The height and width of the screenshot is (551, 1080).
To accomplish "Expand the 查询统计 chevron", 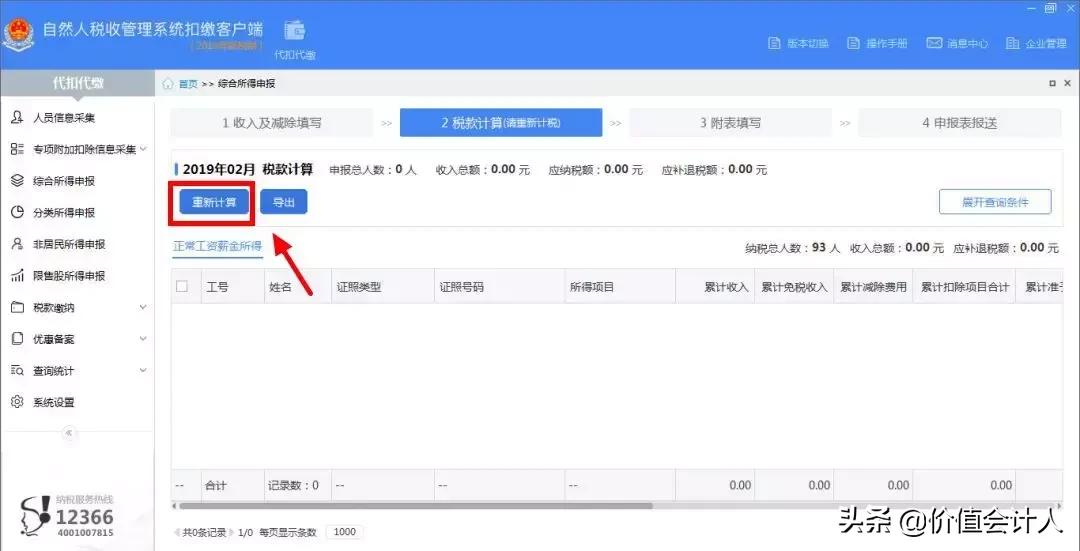I will click(x=143, y=371).
